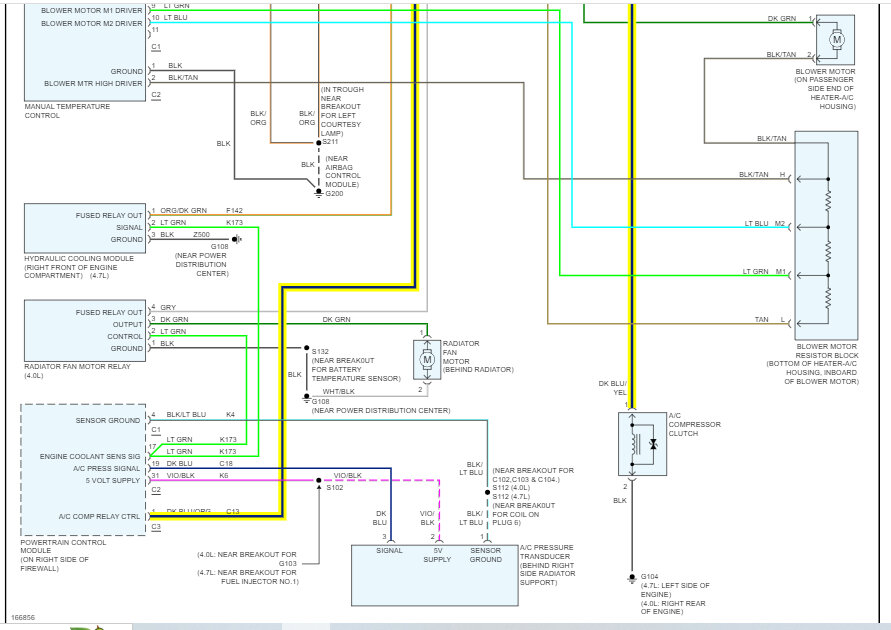Select the TAN L terminal label
Viewport: 891px width, 630px height.
pos(769,320)
